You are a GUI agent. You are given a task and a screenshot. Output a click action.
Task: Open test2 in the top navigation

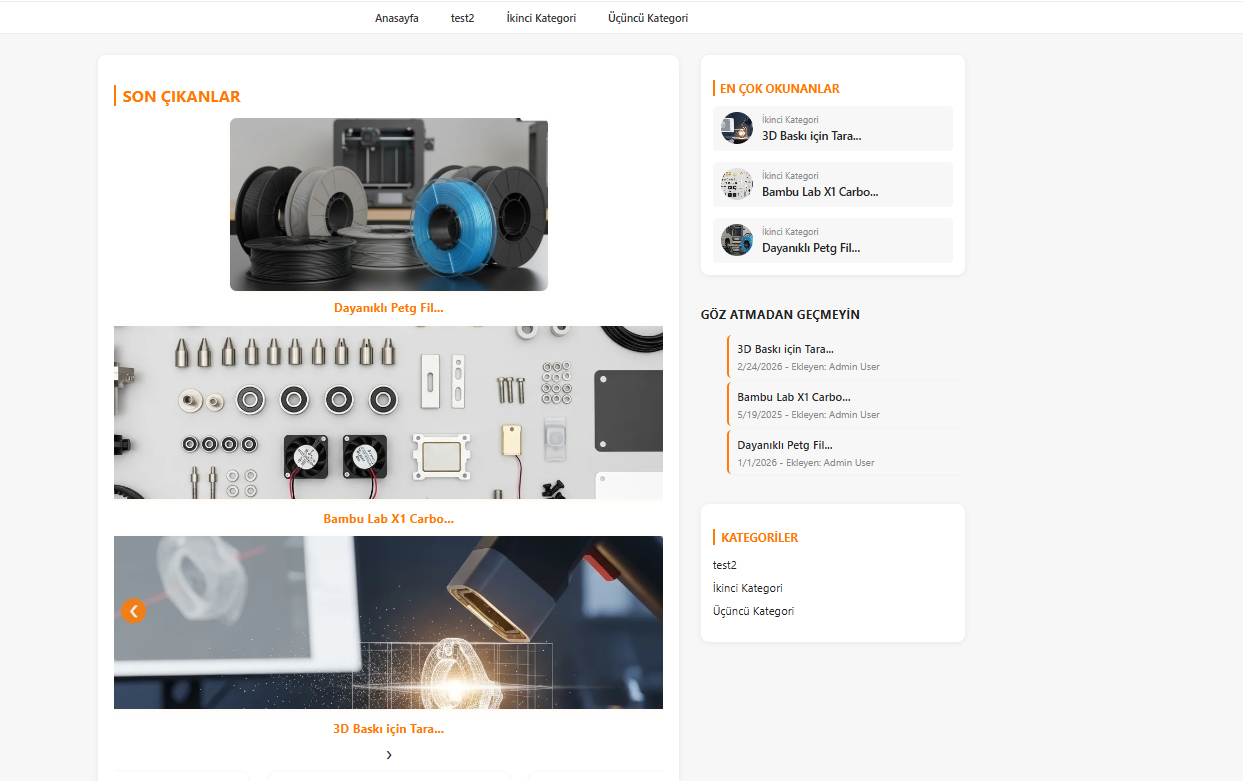point(462,18)
